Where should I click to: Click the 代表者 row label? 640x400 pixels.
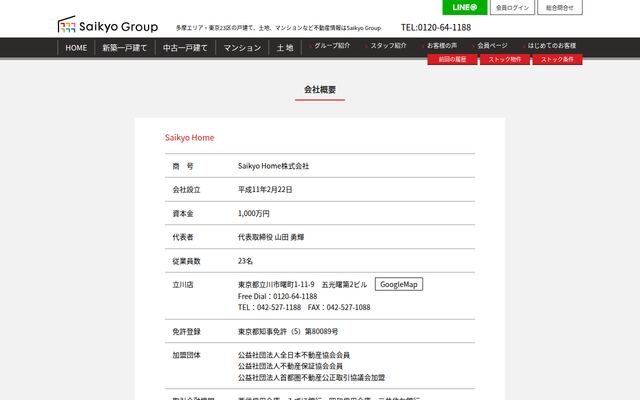(183, 237)
